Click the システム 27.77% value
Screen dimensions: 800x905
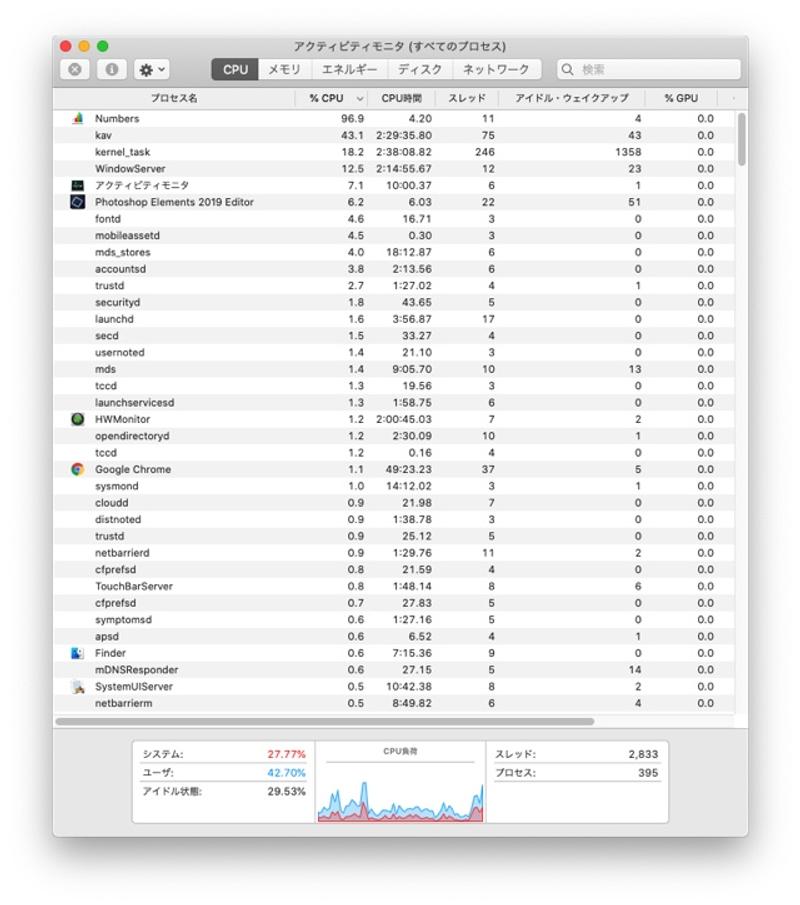click(286, 754)
